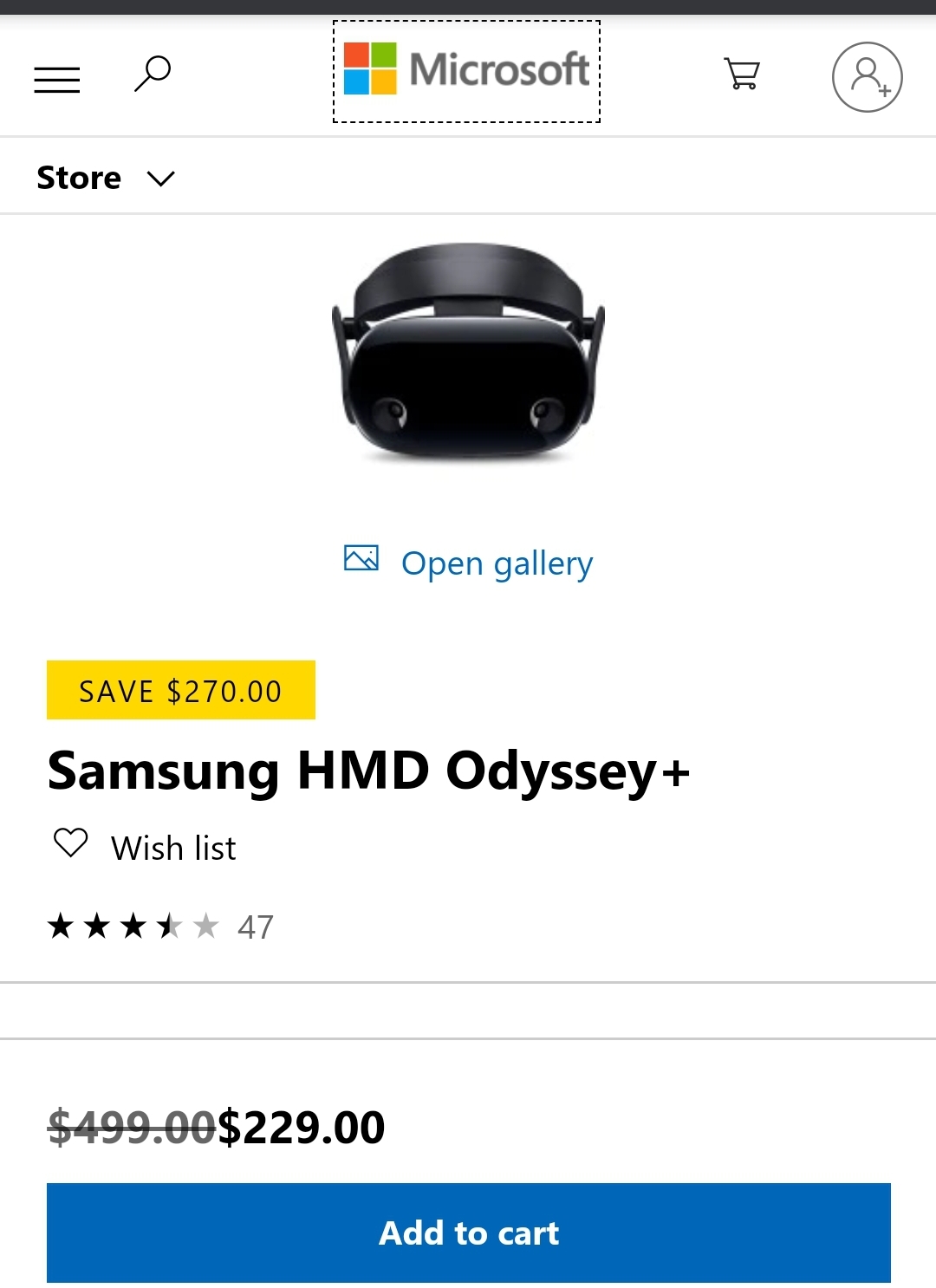Click the Open gallery link
The height and width of the screenshot is (1288, 936).
point(497,563)
